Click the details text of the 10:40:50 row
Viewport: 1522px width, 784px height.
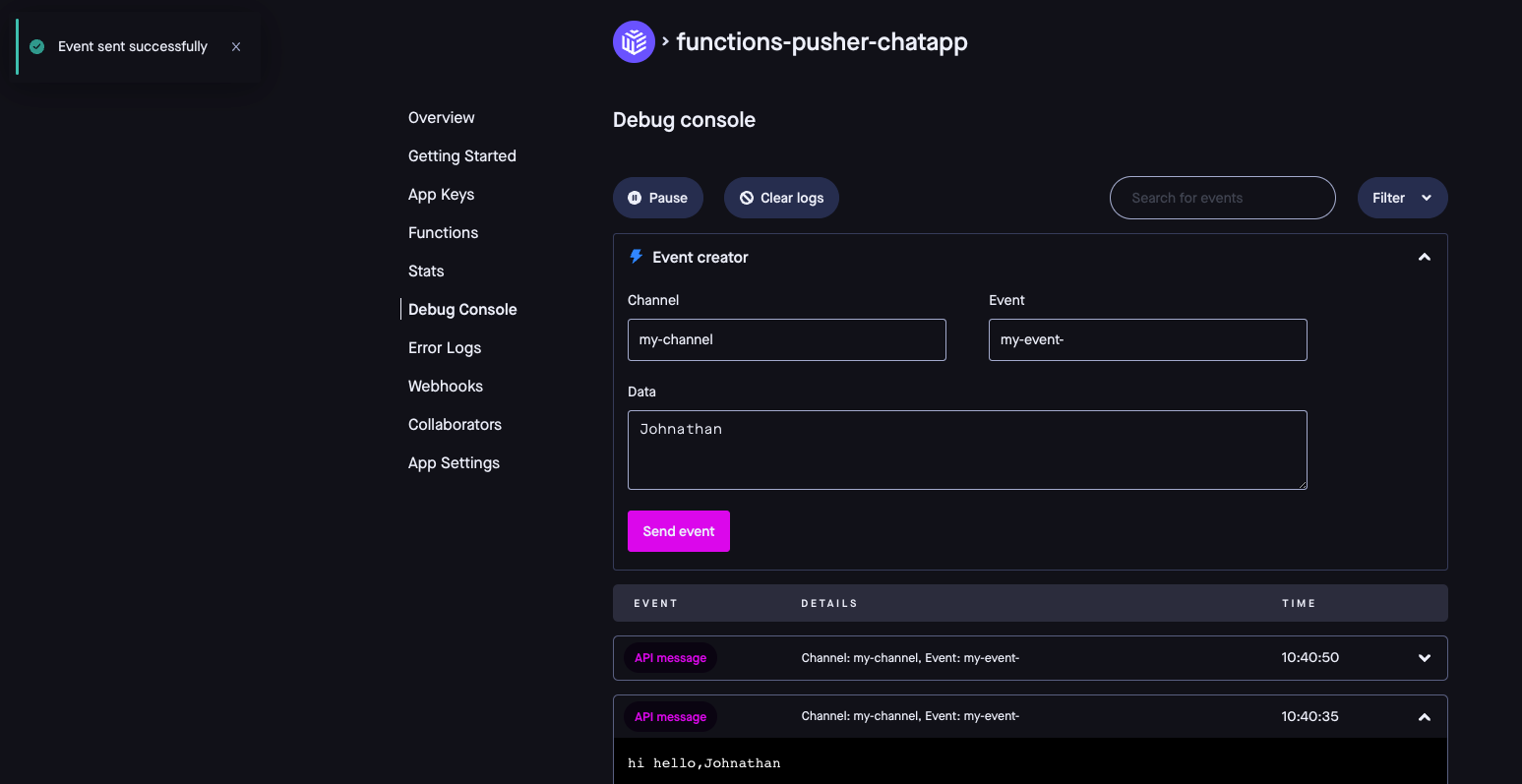910,657
